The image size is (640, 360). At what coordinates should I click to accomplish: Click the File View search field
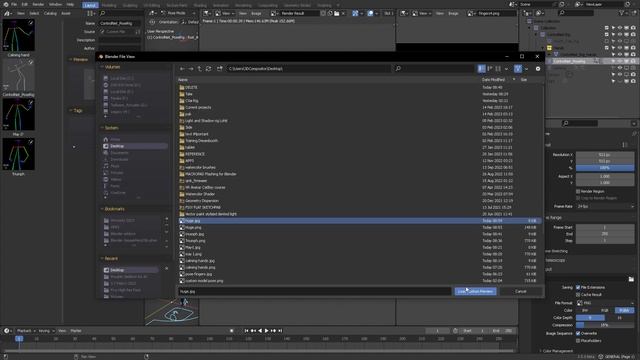(x=433, y=69)
